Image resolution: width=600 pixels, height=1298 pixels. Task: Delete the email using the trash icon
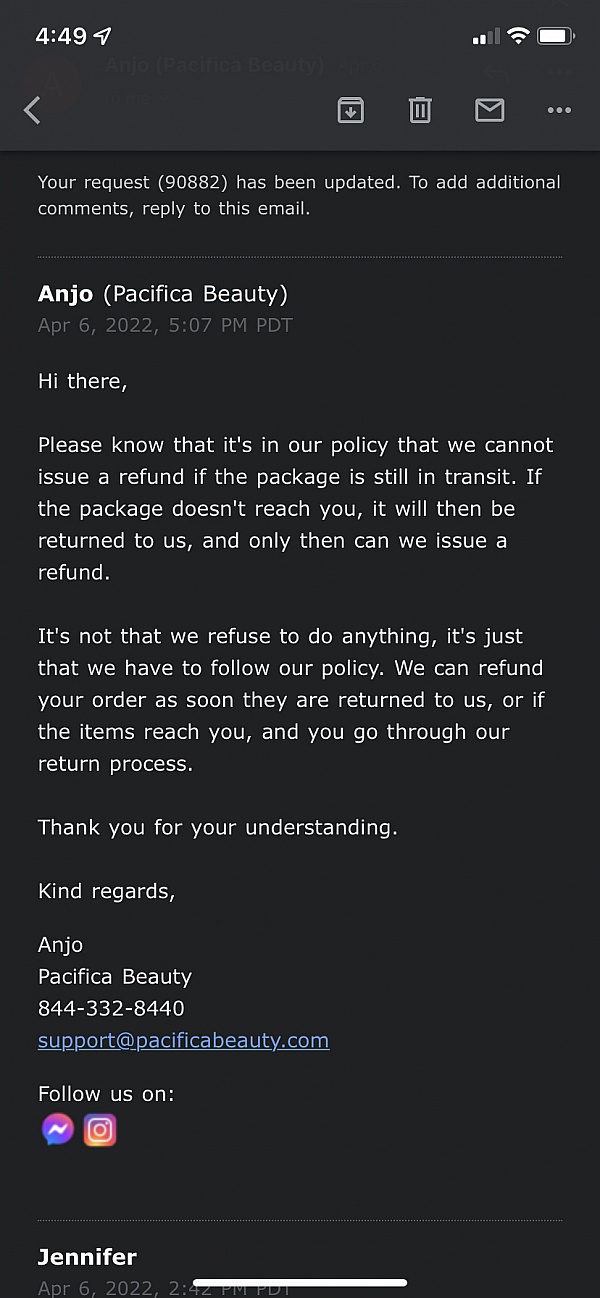(x=420, y=110)
